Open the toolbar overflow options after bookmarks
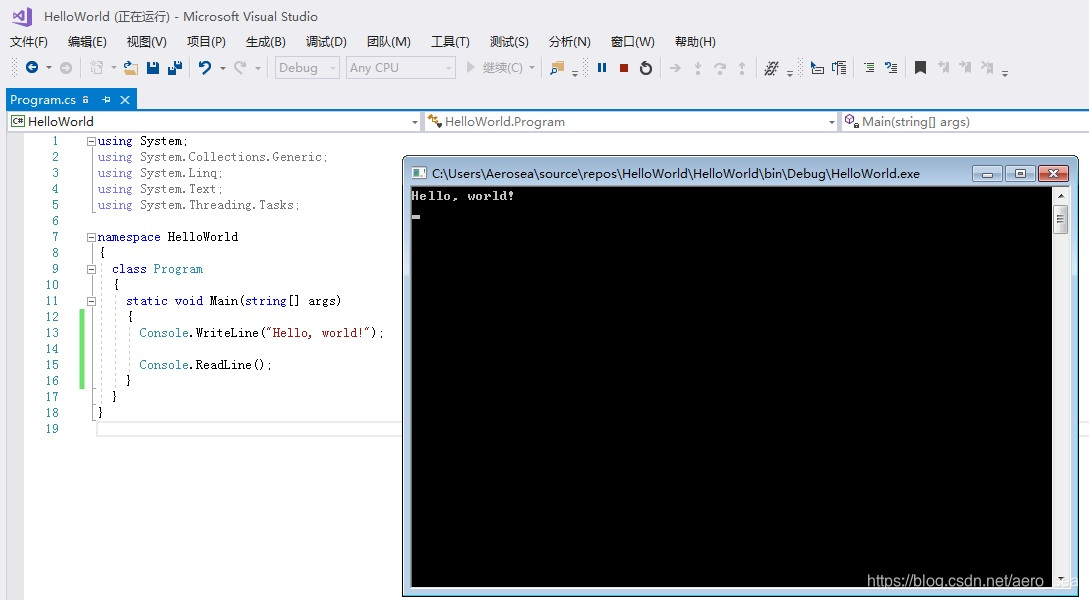This screenshot has width=1089, height=600. pyautogui.click(x=1004, y=72)
